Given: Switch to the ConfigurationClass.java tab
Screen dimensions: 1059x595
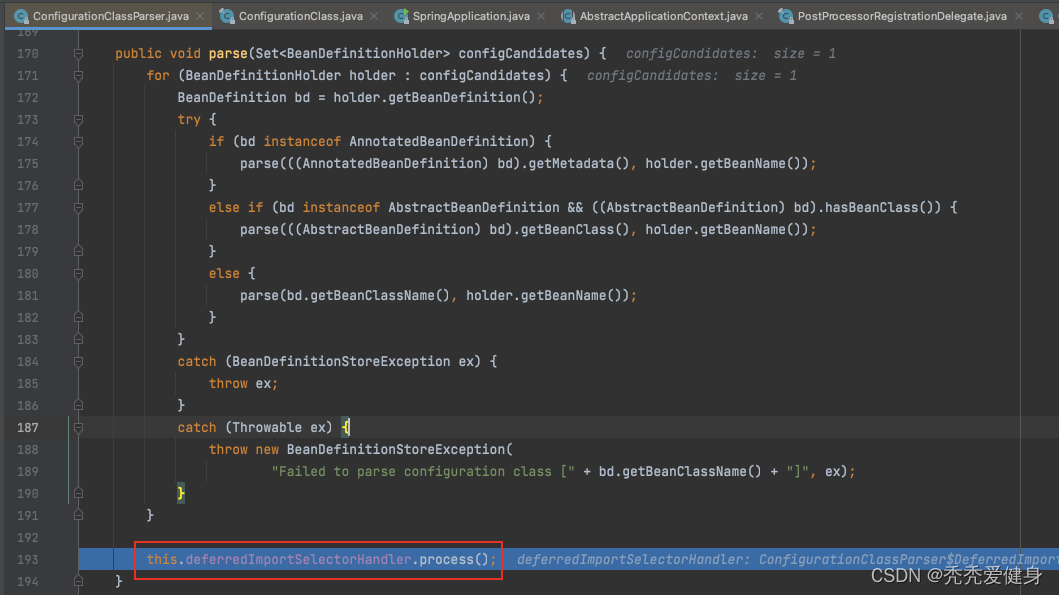Looking at the screenshot, I should pos(300,16).
